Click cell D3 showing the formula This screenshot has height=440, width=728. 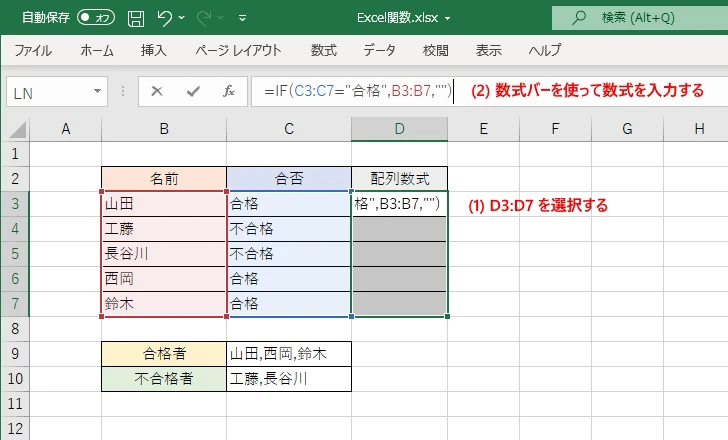pos(399,204)
